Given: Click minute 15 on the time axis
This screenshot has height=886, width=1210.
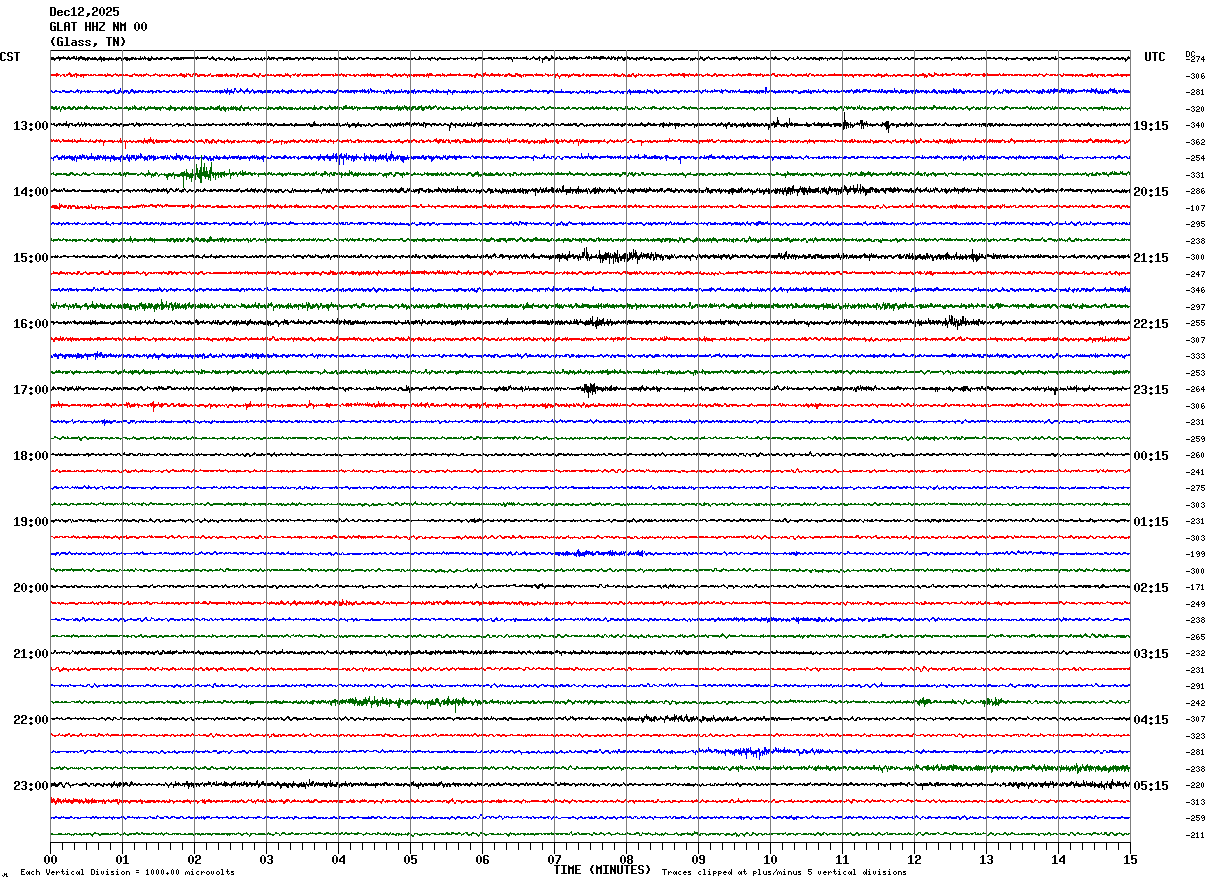Looking at the screenshot, I should [x=1130, y=859].
